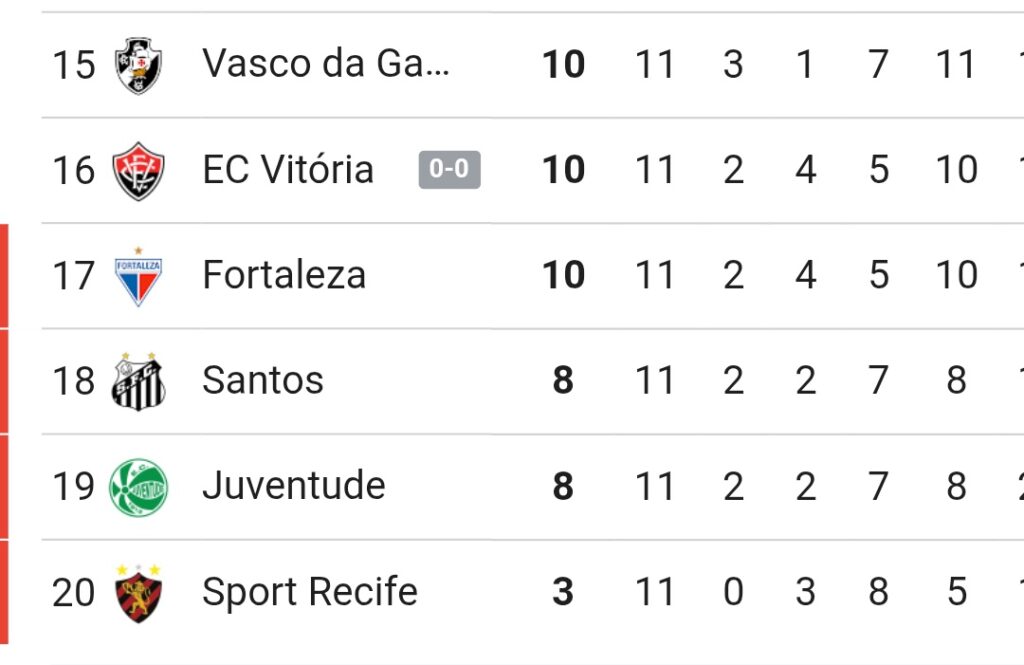This screenshot has height=665, width=1024.
Task: Click the Juventude team name
Action: click(x=294, y=485)
